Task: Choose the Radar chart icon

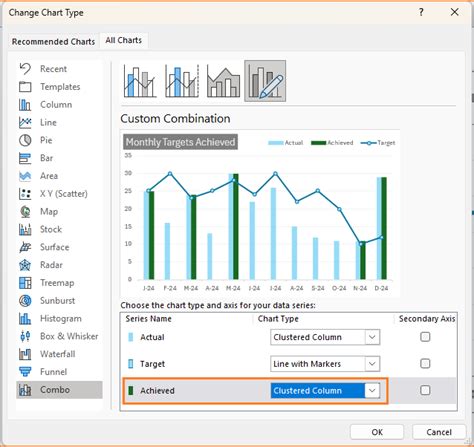Action: (x=25, y=265)
